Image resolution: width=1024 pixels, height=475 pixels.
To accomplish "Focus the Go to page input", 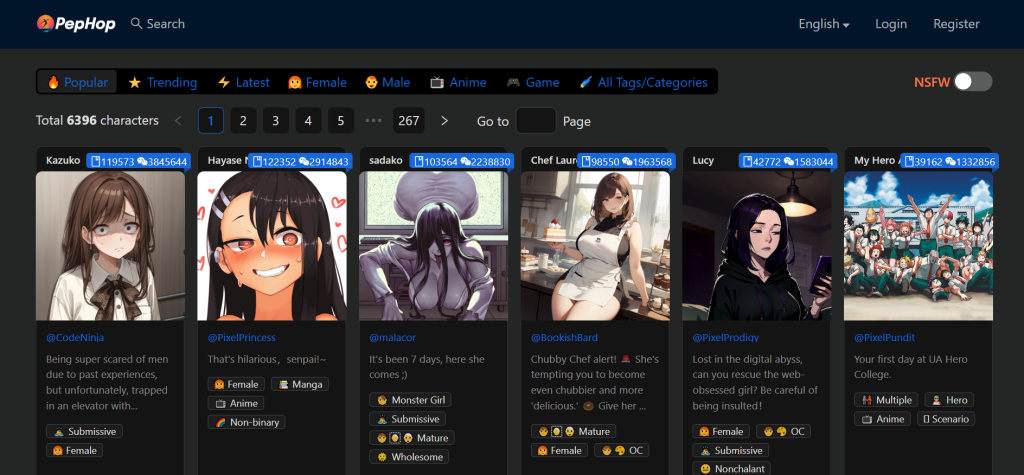I will 536,121.
